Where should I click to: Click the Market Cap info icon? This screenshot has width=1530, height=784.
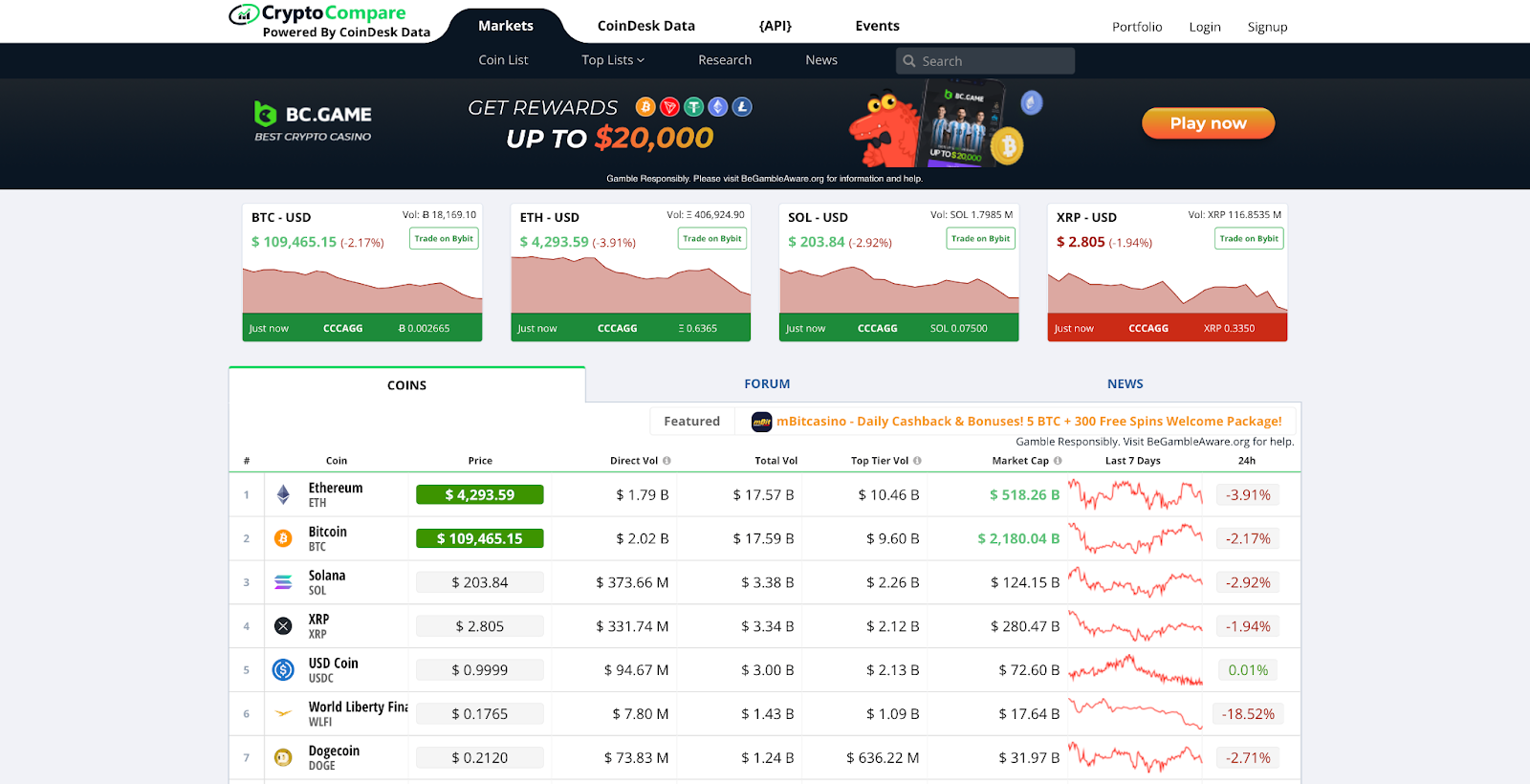tap(1058, 461)
